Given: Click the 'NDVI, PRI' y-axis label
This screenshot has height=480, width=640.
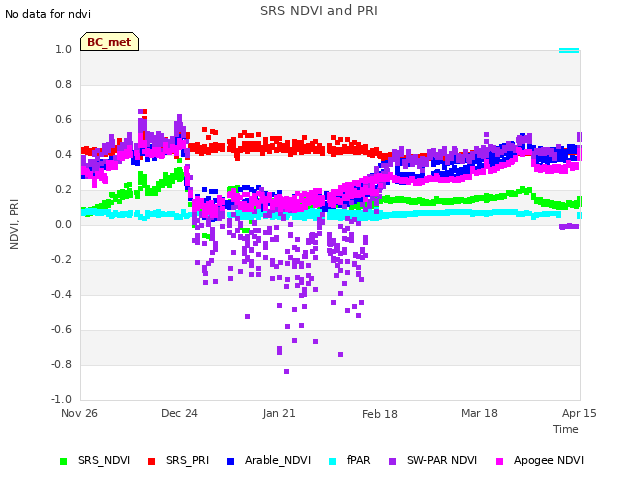Looking at the screenshot, I should 14,224.
